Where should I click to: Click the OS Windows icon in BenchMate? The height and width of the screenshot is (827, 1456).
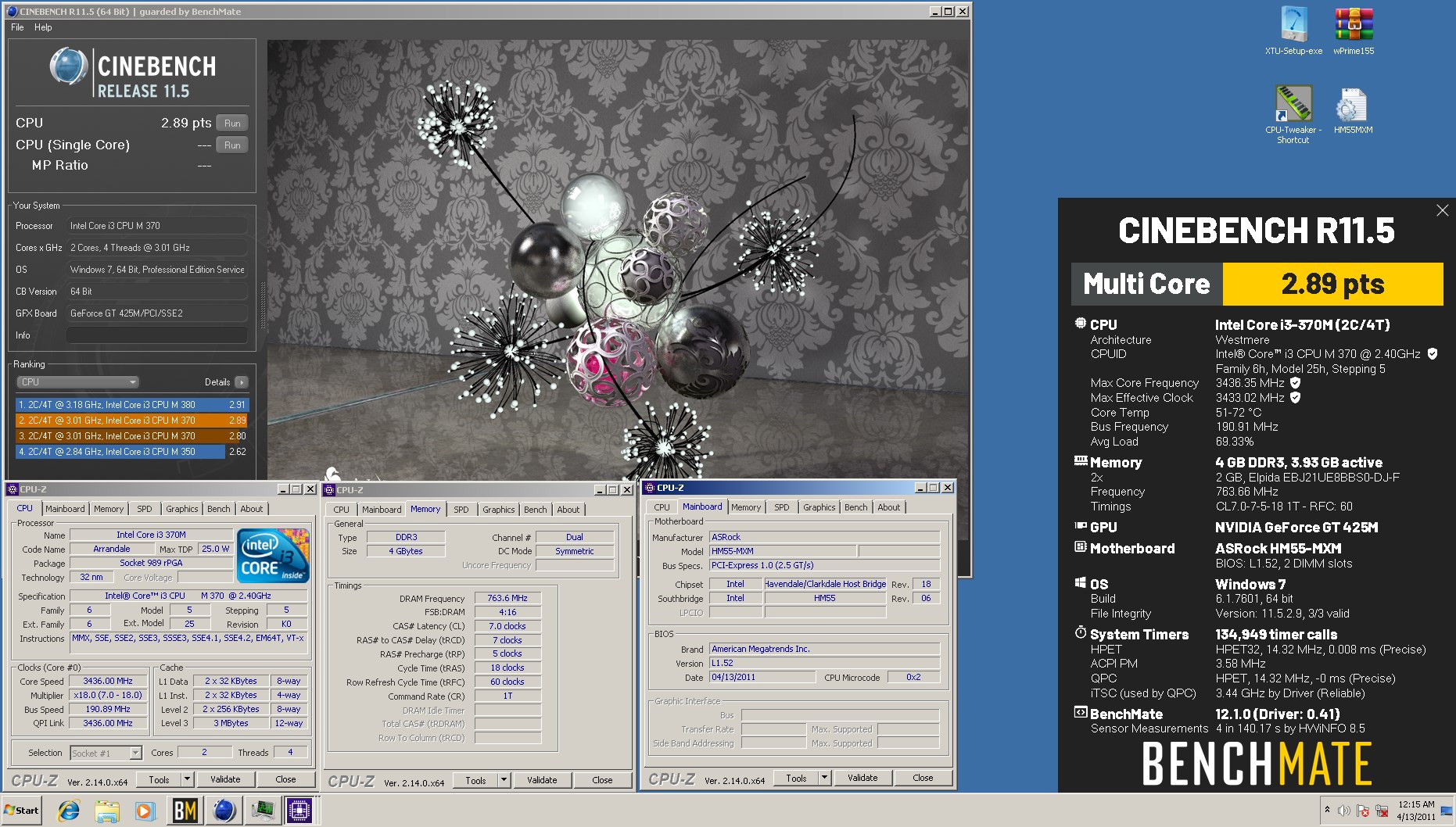coord(1081,583)
